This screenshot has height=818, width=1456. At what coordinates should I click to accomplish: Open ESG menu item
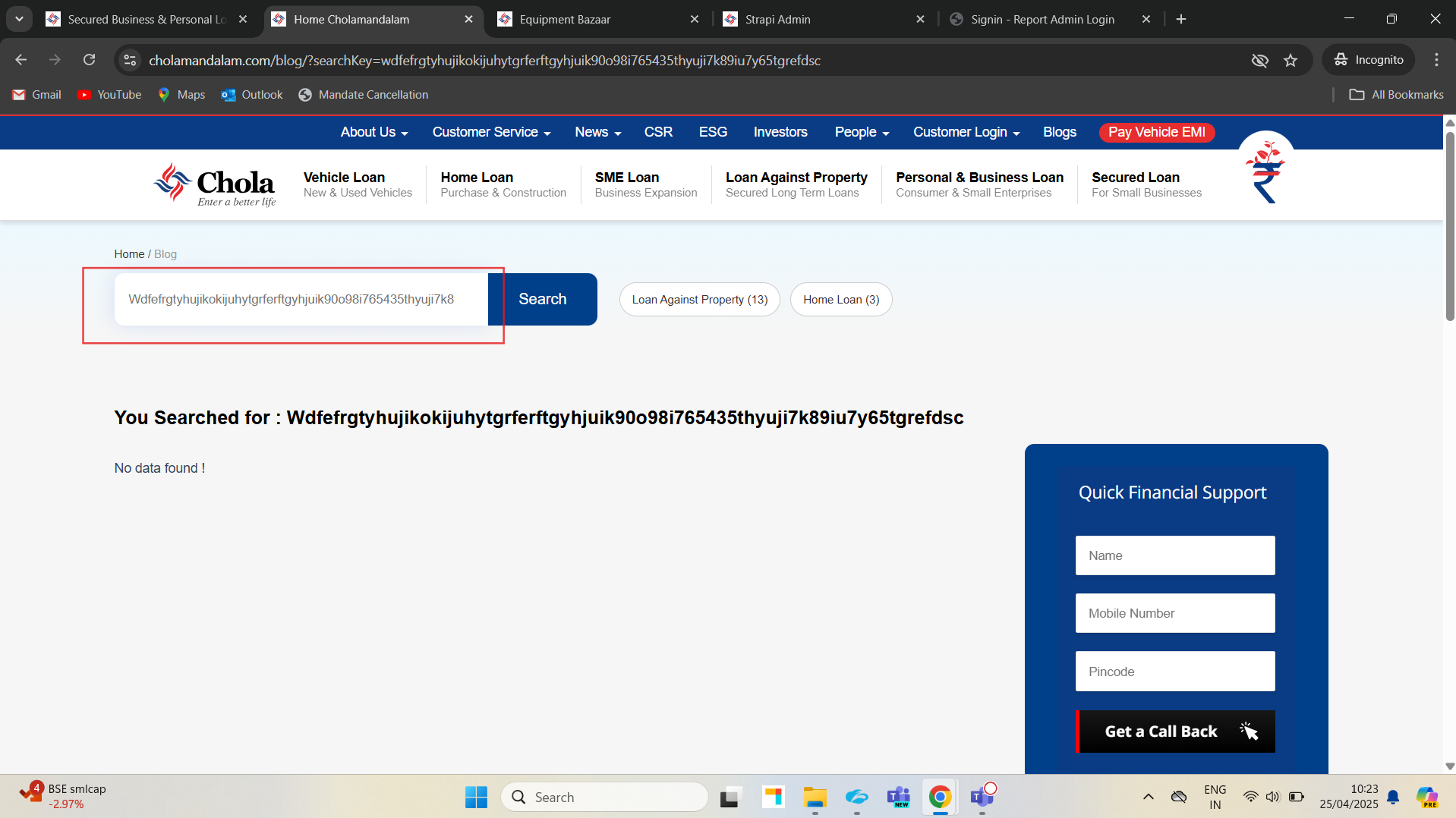[x=713, y=132]
